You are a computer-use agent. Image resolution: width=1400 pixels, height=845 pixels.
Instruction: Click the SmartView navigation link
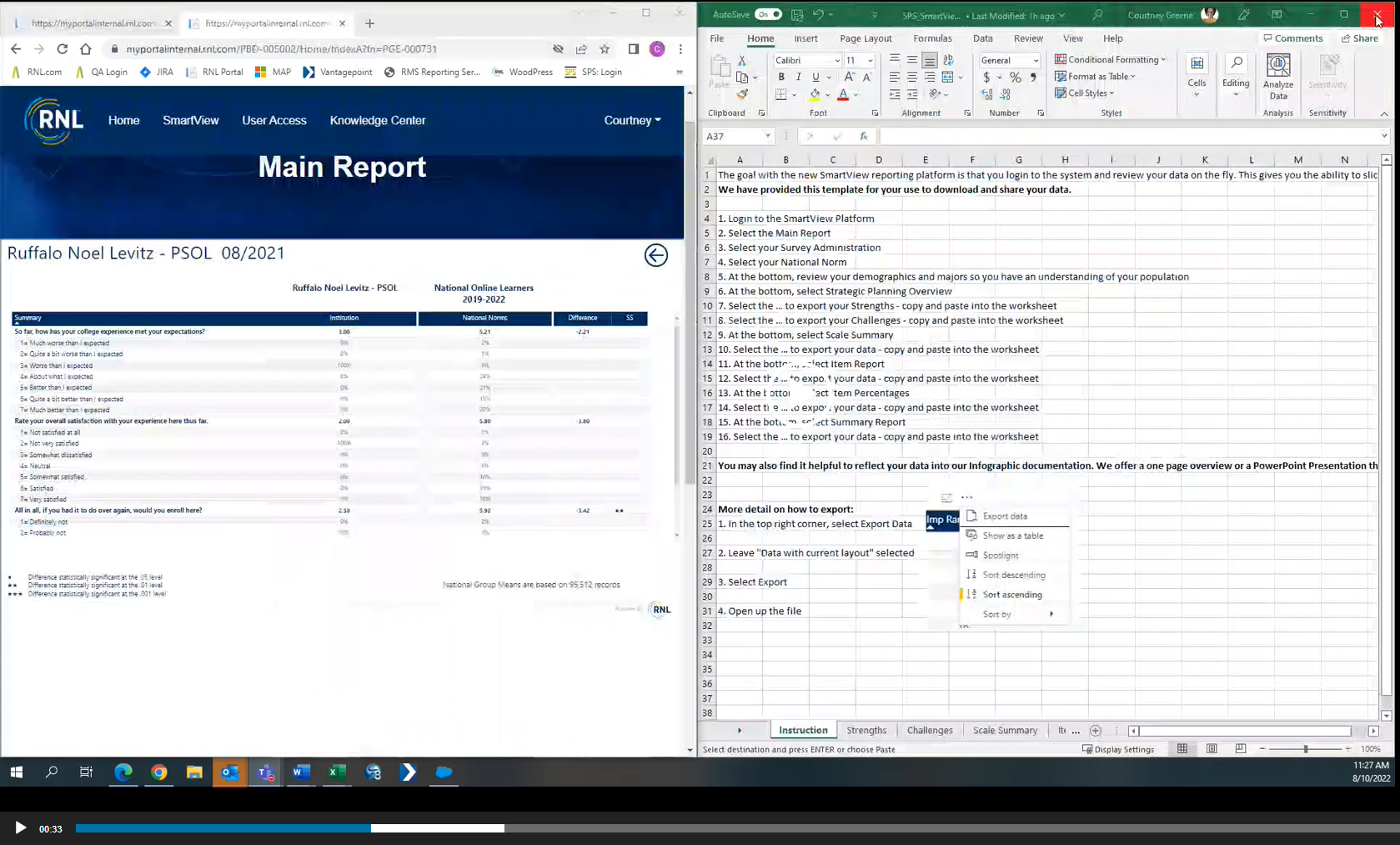(191, 120)
